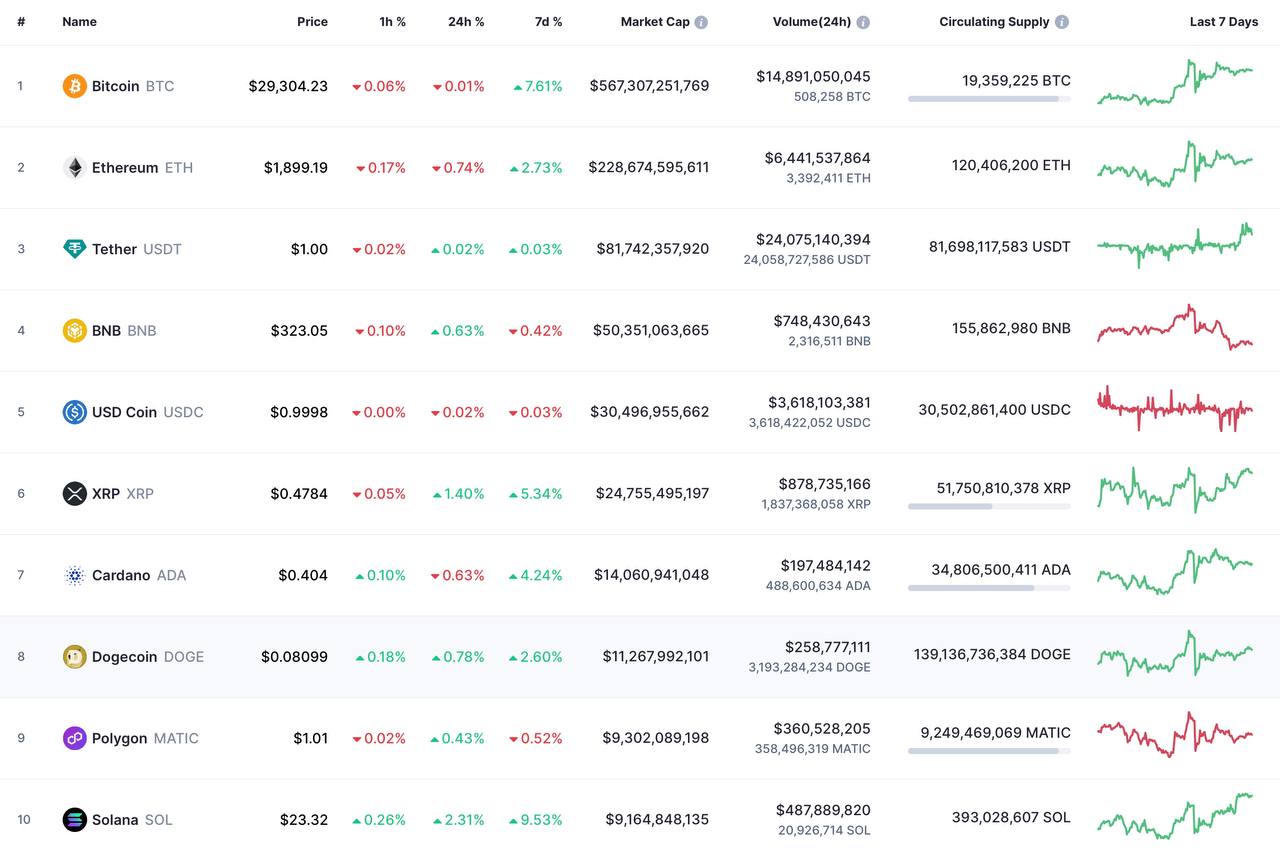Sort by the 7d % column header
The image size is (1280, 859).
548,22
